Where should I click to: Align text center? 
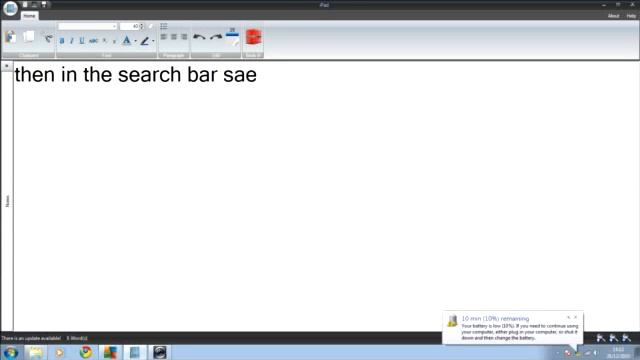[174, 37]
